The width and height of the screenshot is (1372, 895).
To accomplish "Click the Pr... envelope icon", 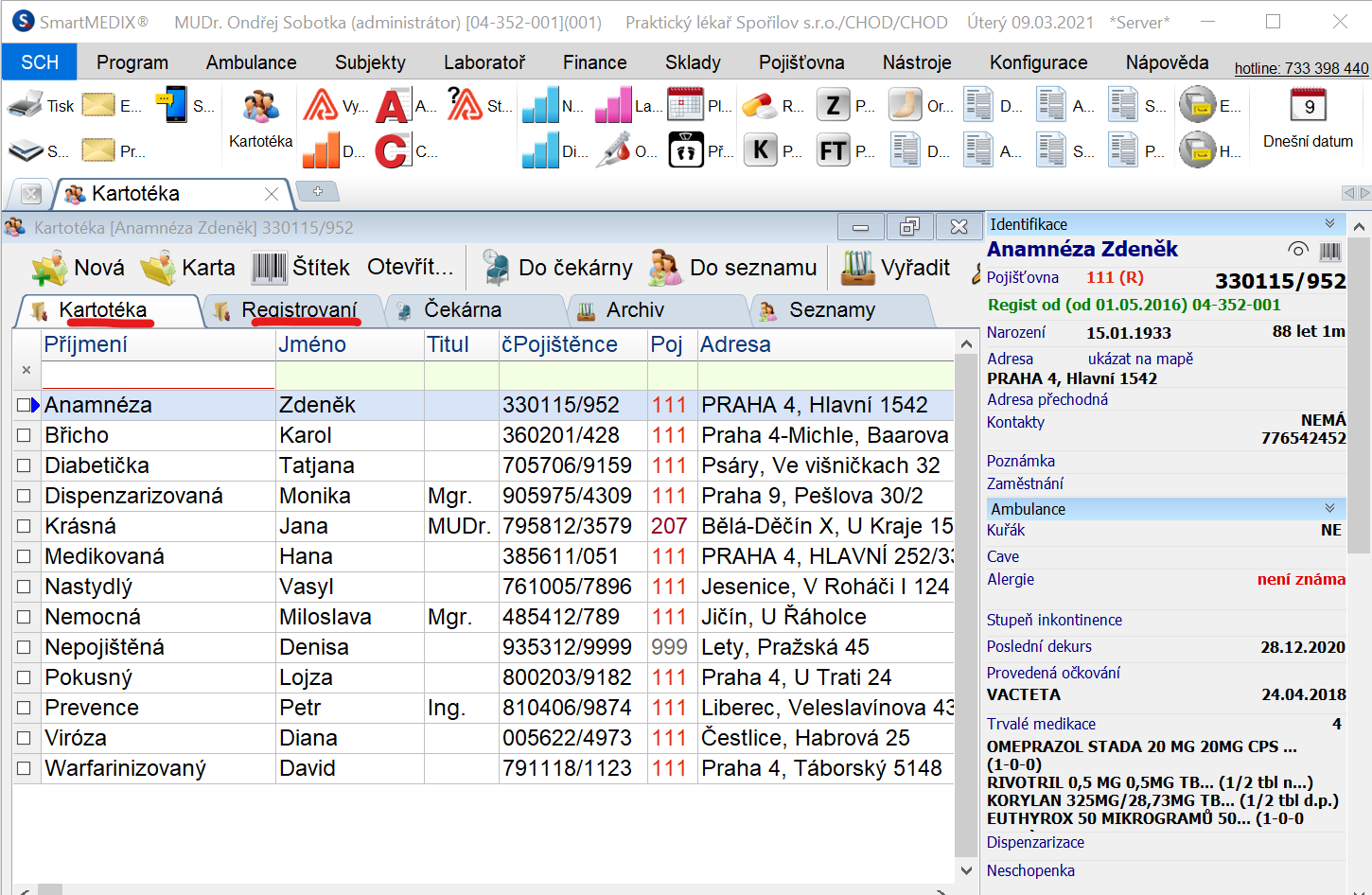I will (x=98, y=150).
